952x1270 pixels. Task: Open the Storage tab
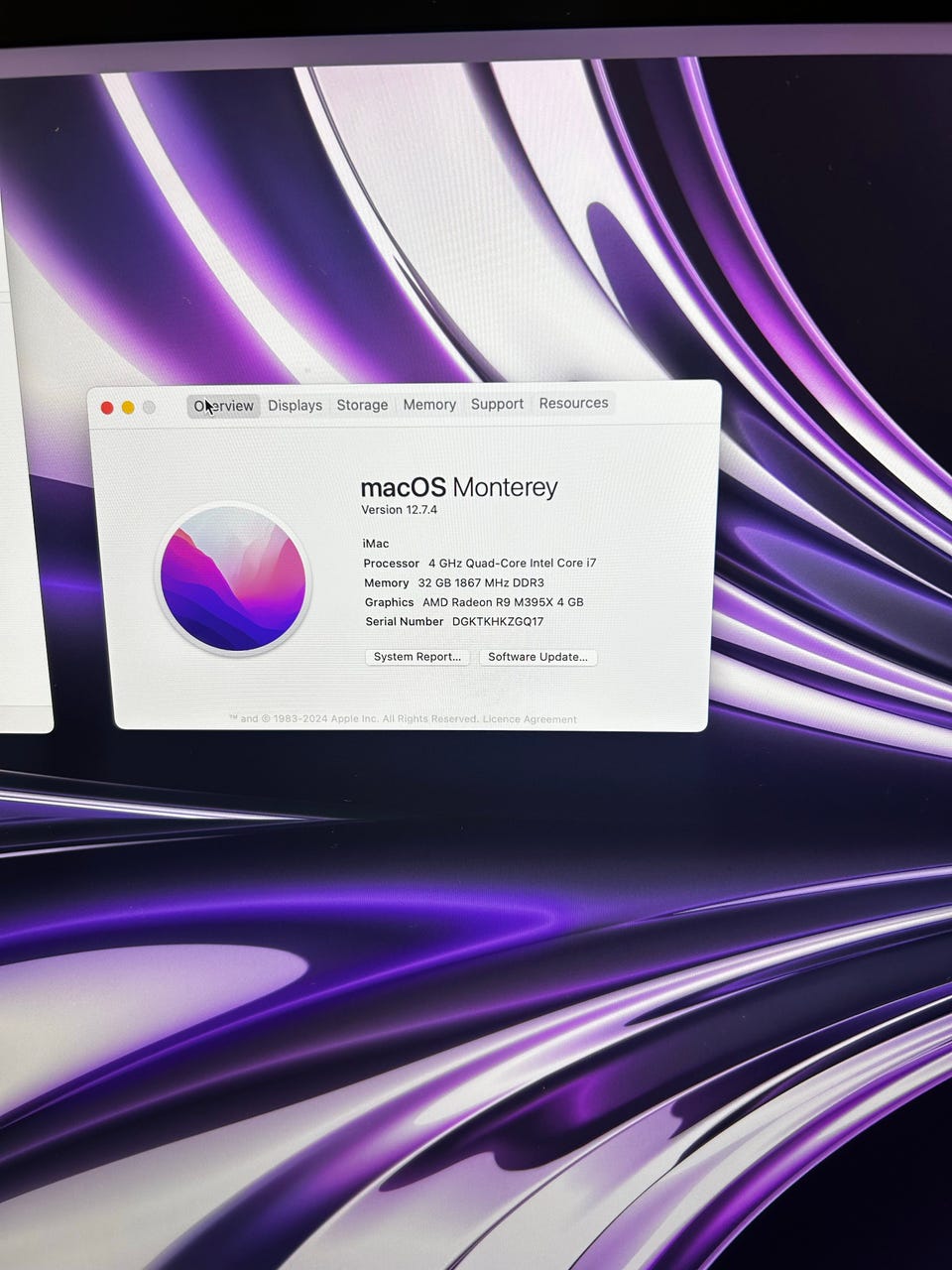pos(362,405)
